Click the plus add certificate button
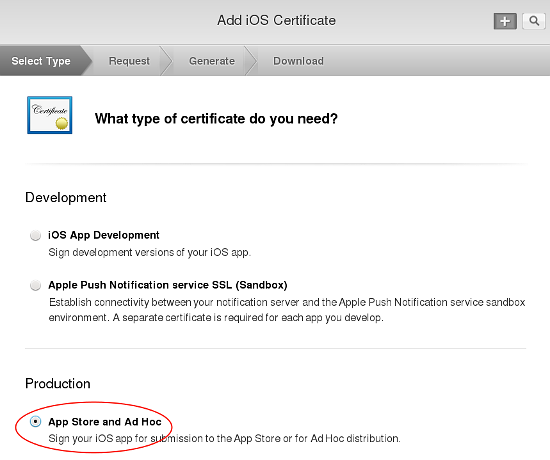This screenshot has height=460, width=550. tap(505, 21)
